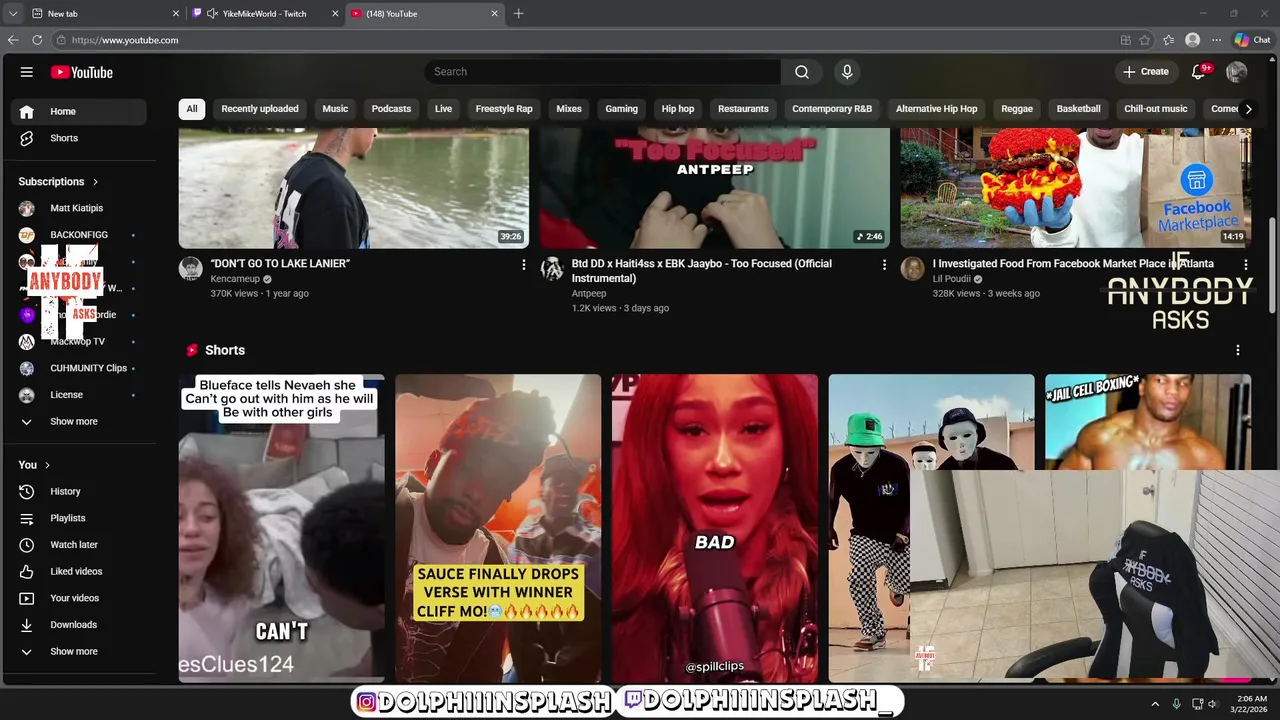Open Sauce Finally Drops Verse short

click(498, 528)
